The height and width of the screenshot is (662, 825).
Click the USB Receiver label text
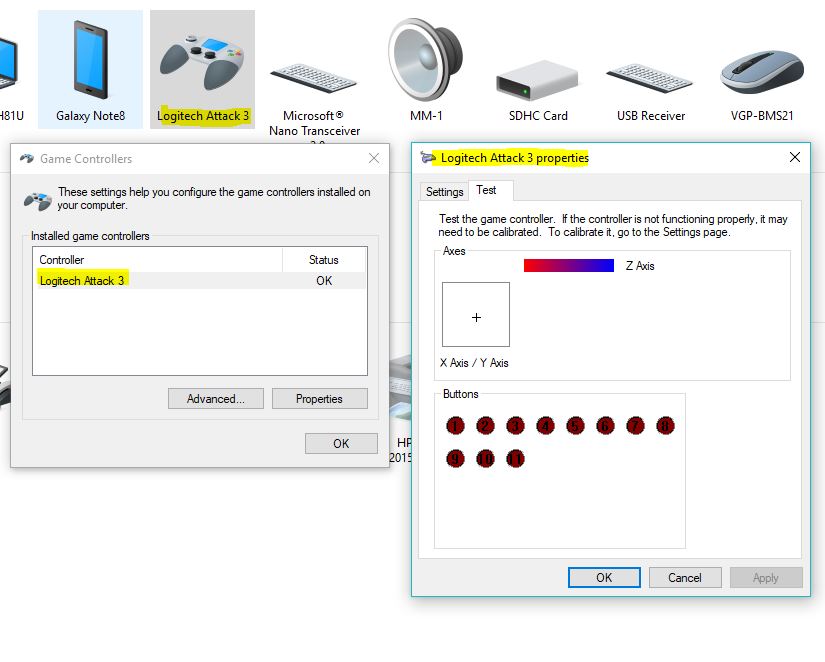651,116
